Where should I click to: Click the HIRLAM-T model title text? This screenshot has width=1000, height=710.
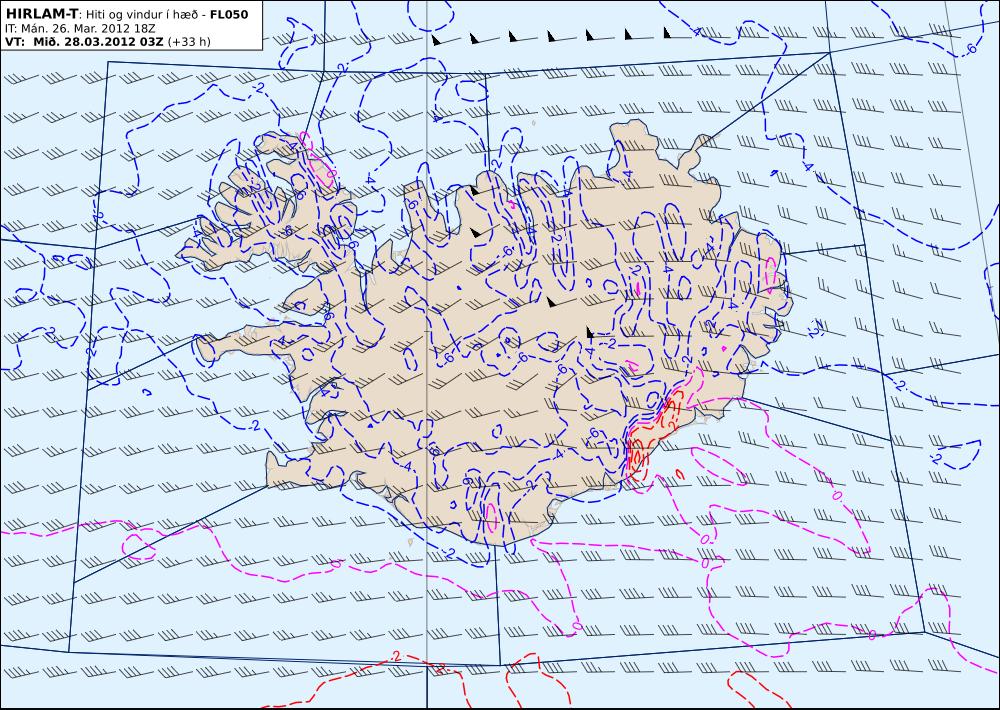tap(41, 14)
